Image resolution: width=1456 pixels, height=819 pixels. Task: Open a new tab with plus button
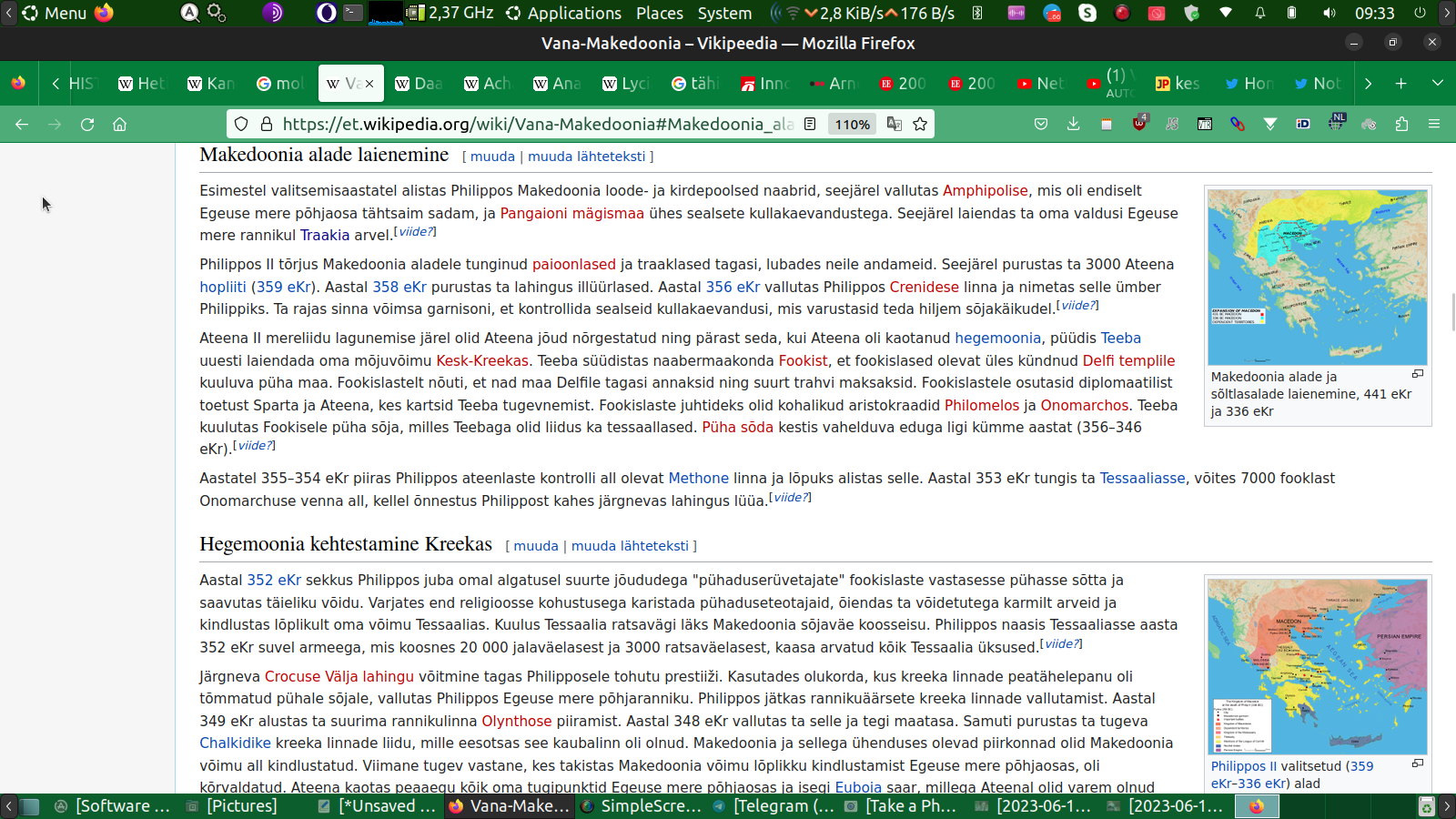click(x=1401, y=84)
